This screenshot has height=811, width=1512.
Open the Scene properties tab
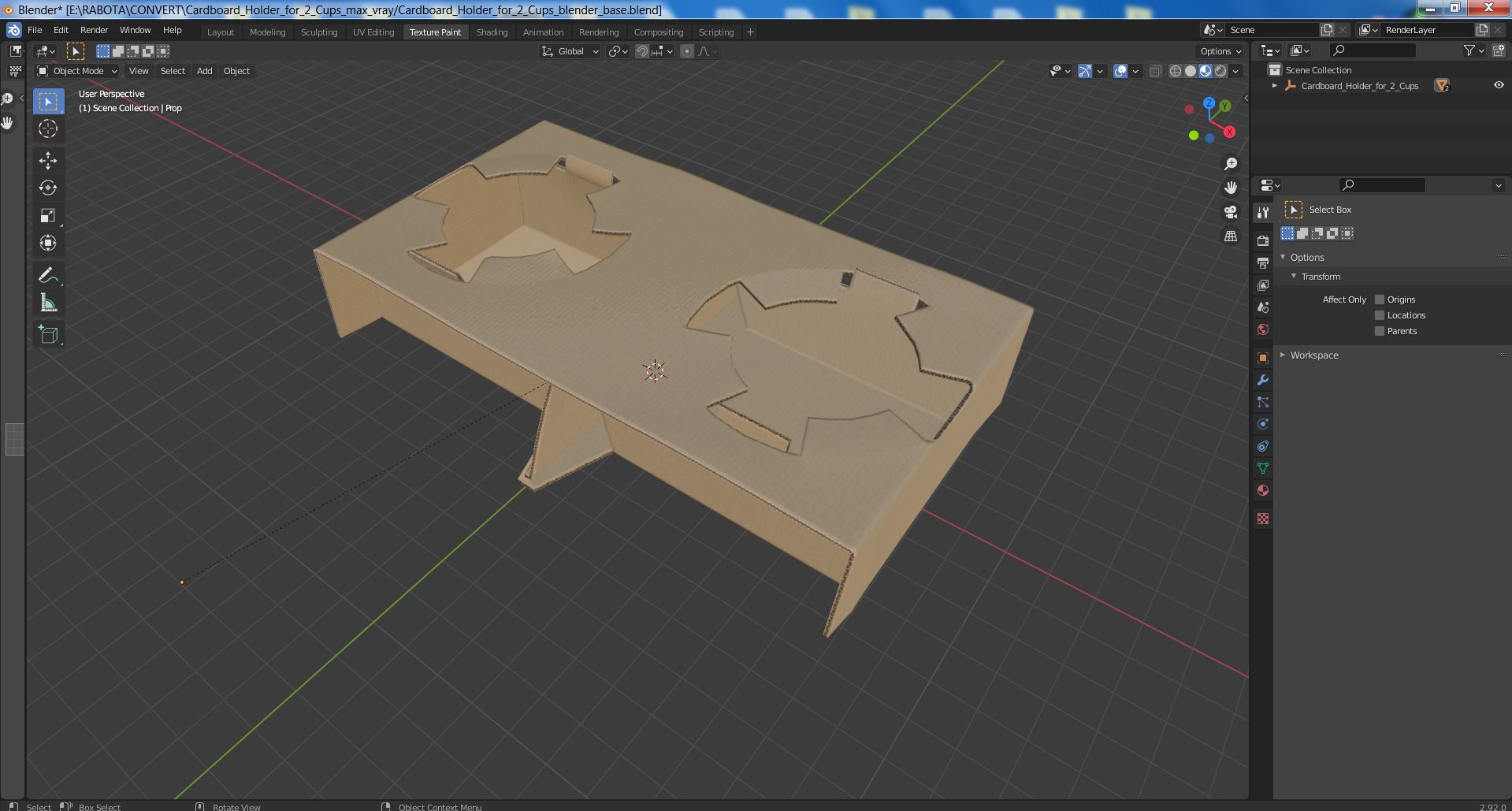[1263, 307]
